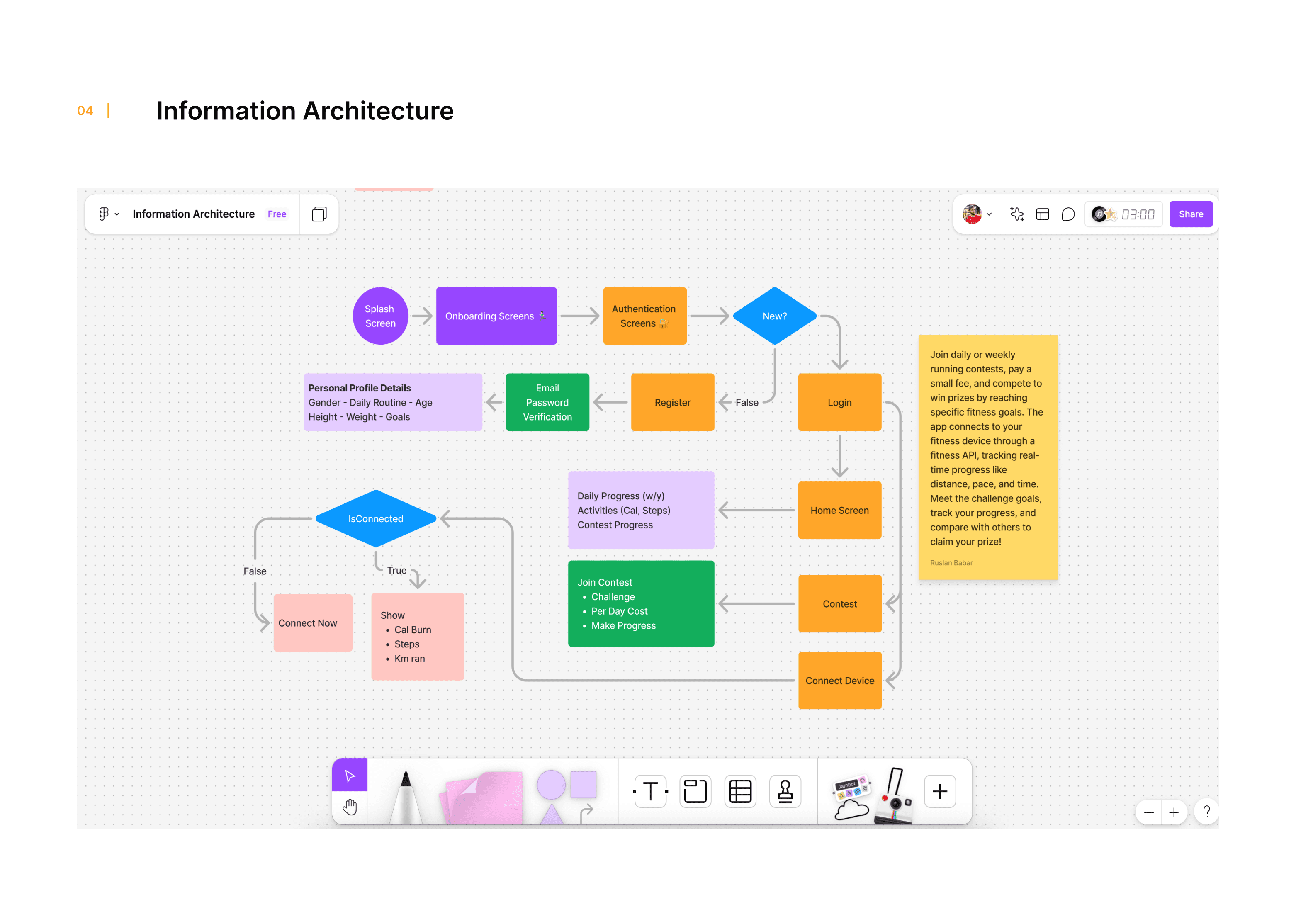Toggle the layout panel view icon
Viewport: 1296px width, 924px height.
[x=1042, y=214]
